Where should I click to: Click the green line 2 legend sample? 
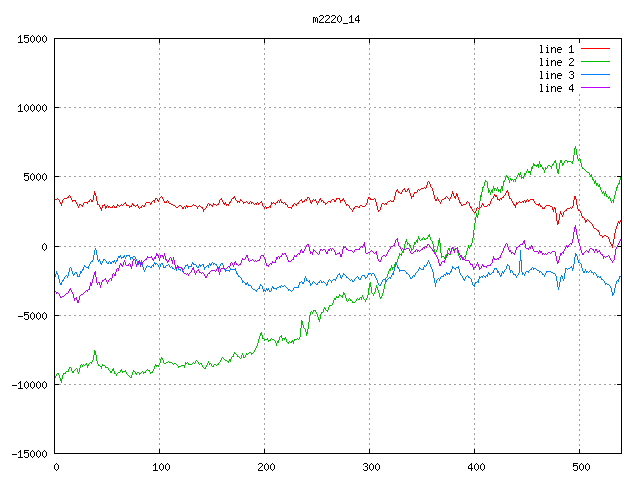click(x=595, y=62)
